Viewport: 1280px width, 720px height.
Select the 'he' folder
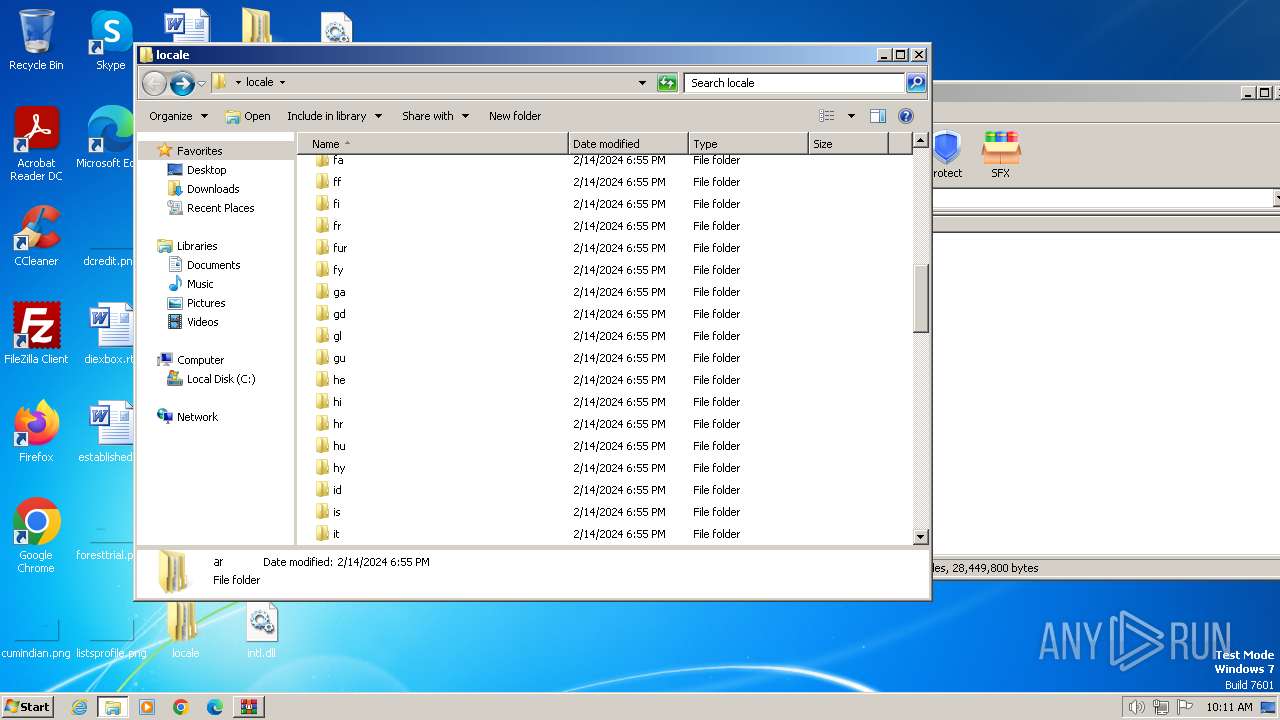coord(339,380)
